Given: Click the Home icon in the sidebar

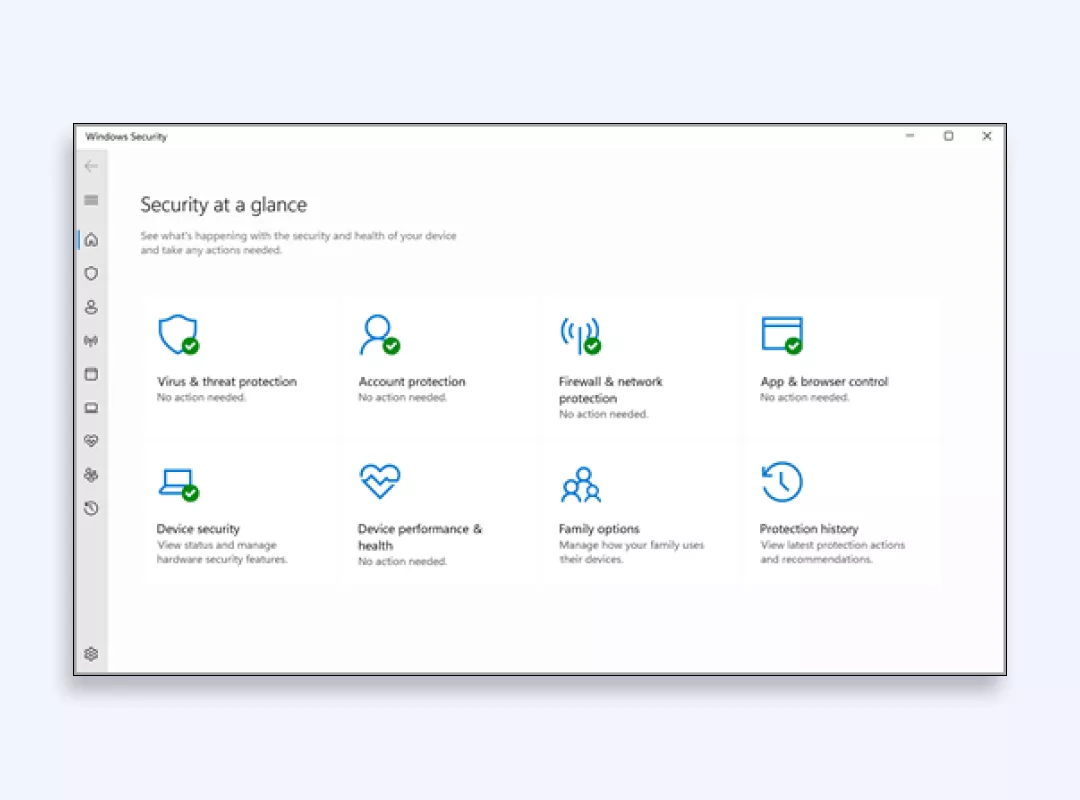Looking at the screenshot, I should (91, 239).
